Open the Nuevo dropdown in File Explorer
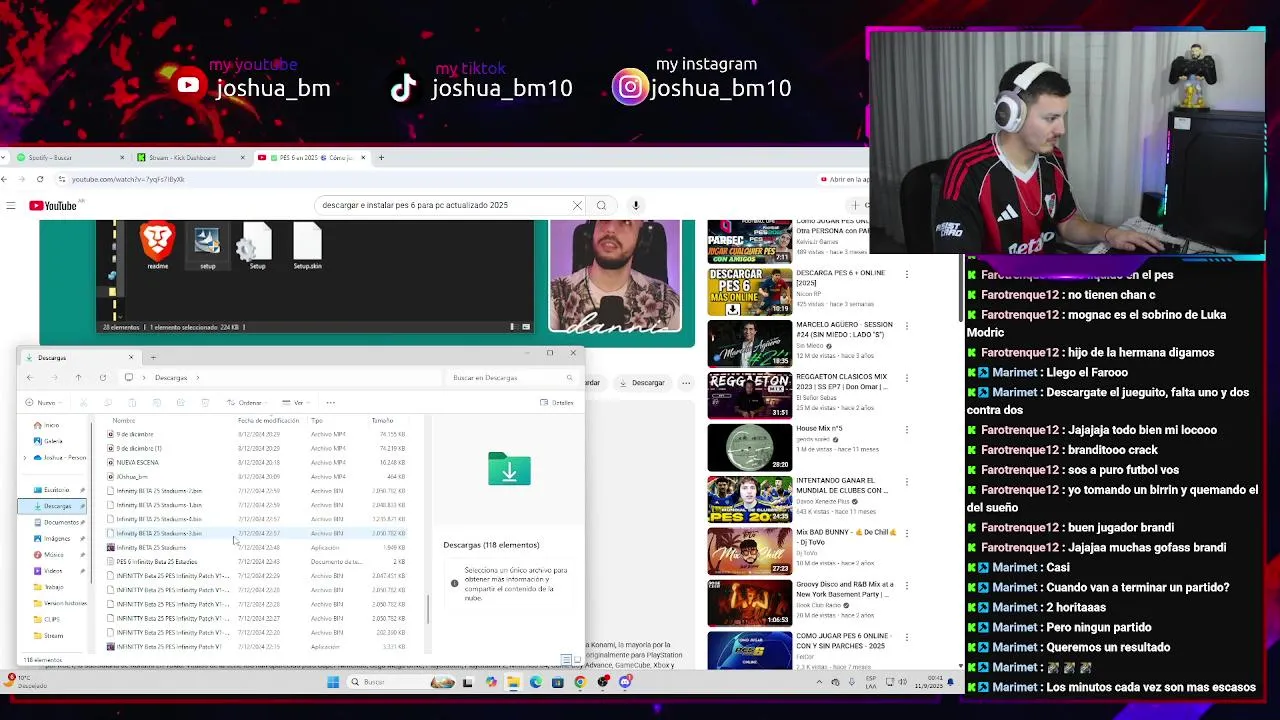The height and width of the screenshot is (720, 1280). tap(42, 402)
